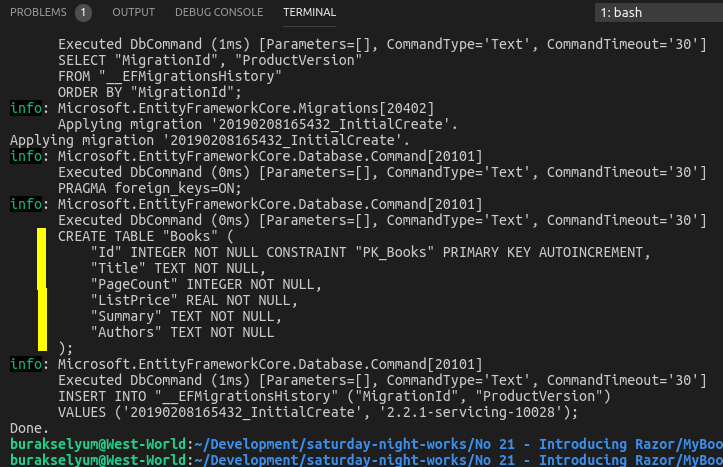Switch to the DEBUG CONSOLE tab

218,13
